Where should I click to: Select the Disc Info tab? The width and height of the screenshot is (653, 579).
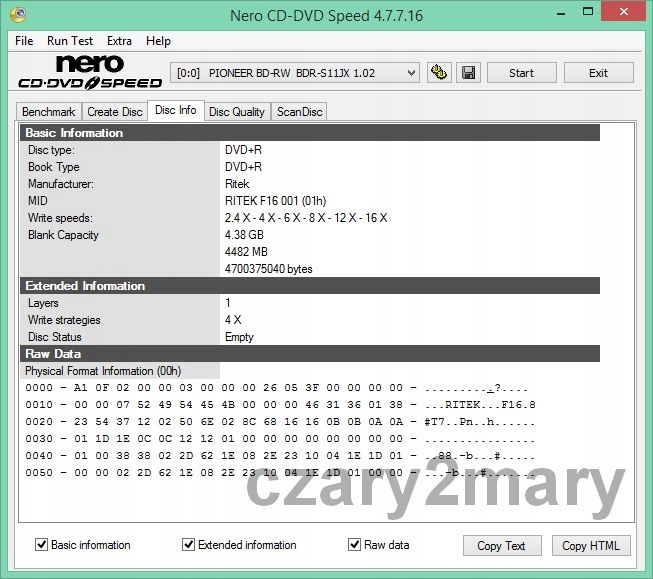pos(176,110)
